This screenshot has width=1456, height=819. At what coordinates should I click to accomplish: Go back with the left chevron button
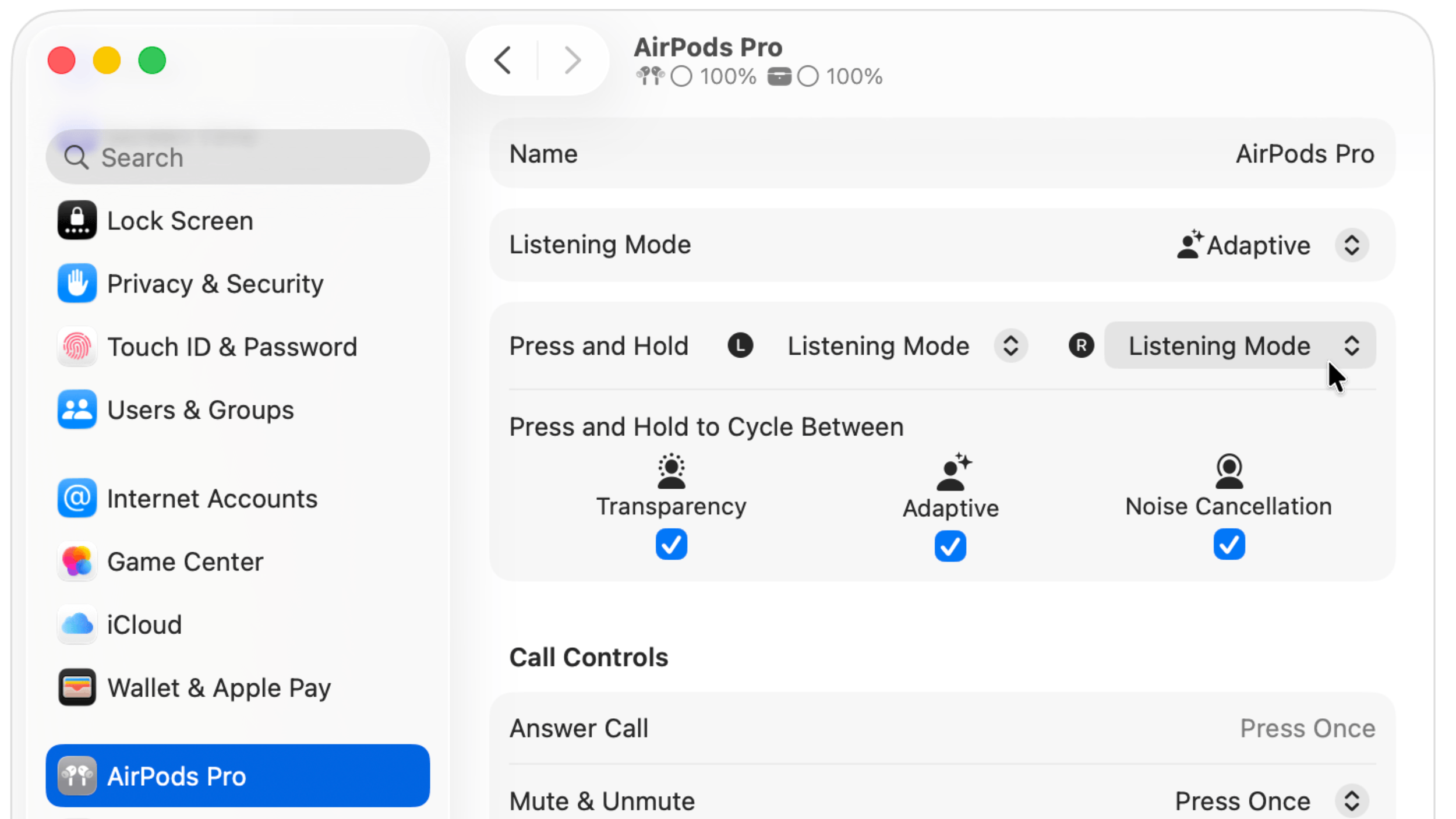point(503,60)
